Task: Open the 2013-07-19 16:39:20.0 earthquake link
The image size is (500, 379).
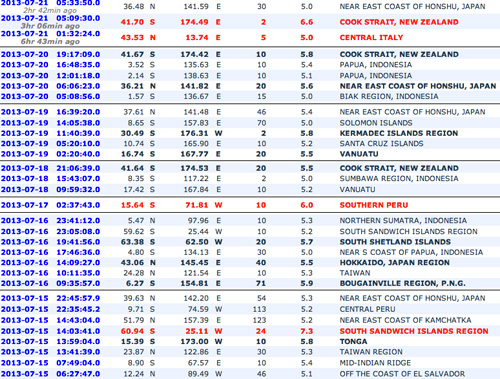Action: point(50,112)
